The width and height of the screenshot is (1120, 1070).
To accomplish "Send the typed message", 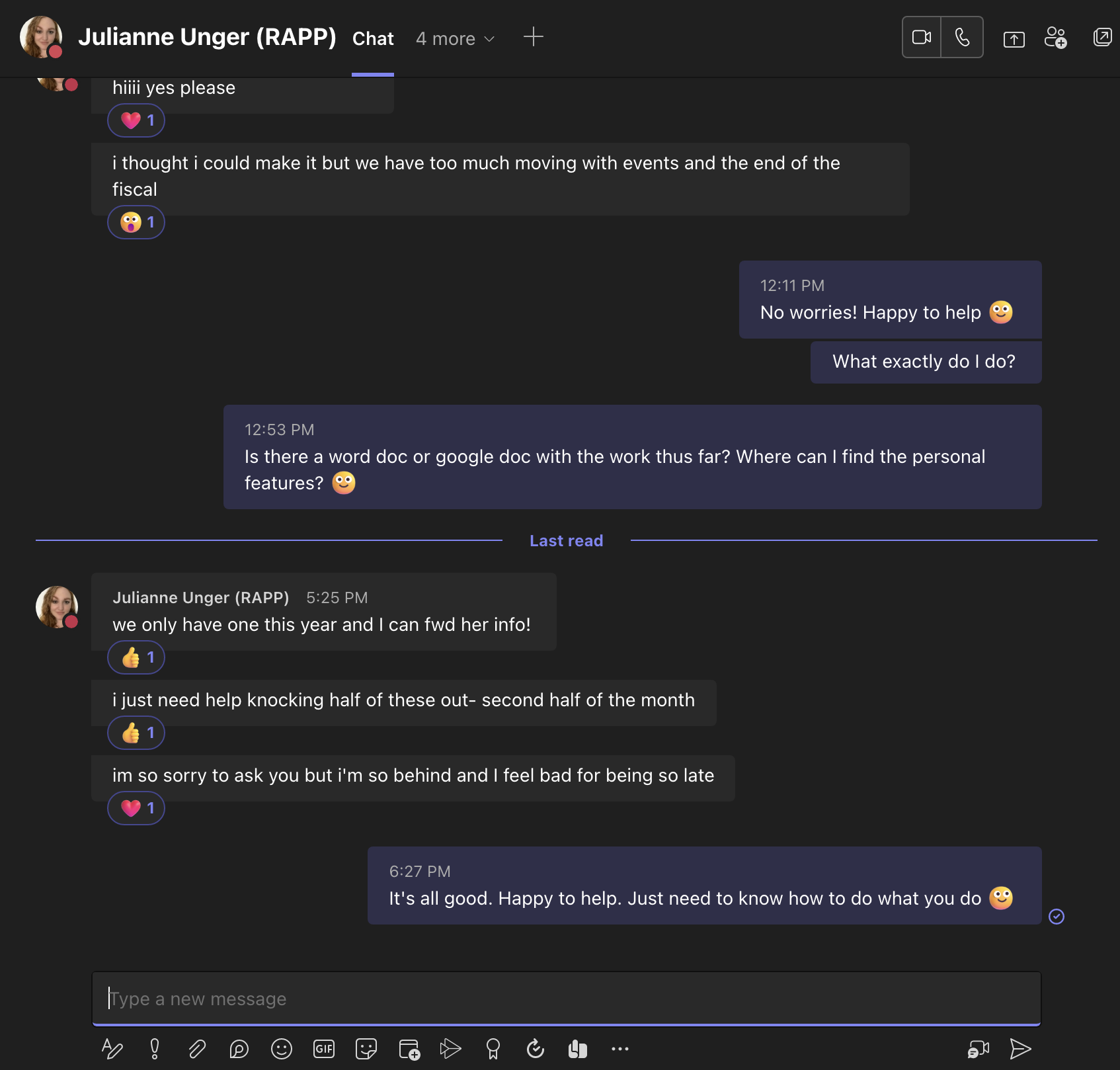I will click(1021, 1049).
